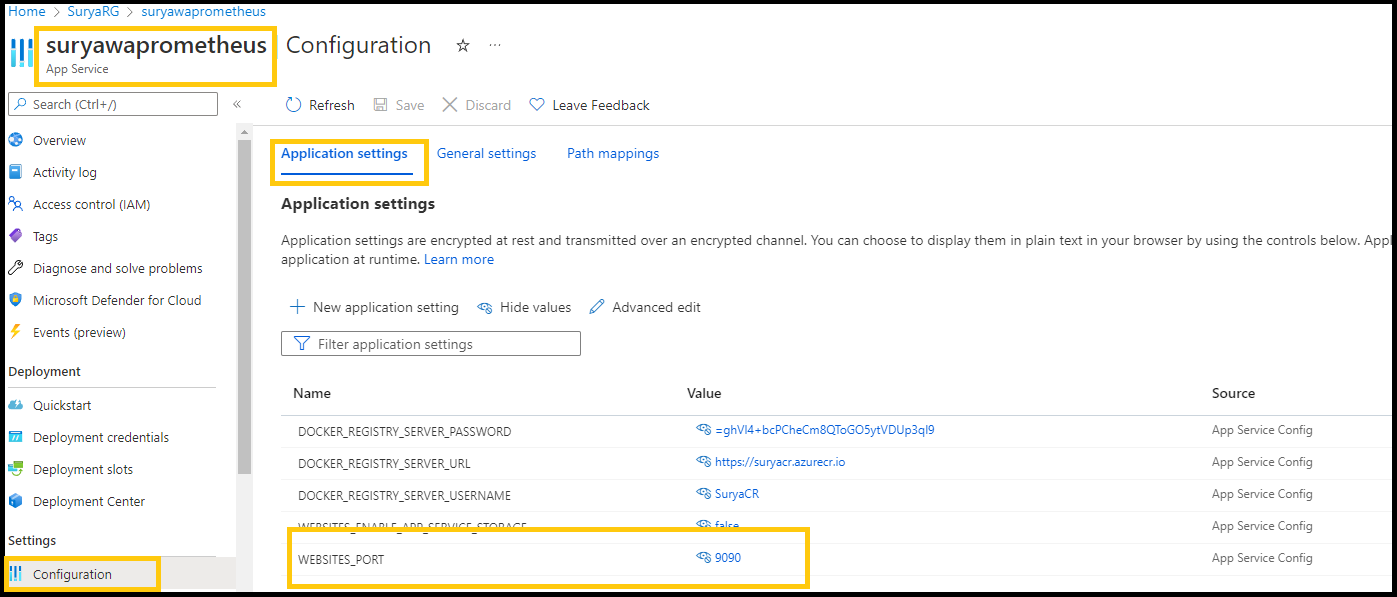
Task: Open the more options ellipsis beside Configuration
Action: pos(495,46)
